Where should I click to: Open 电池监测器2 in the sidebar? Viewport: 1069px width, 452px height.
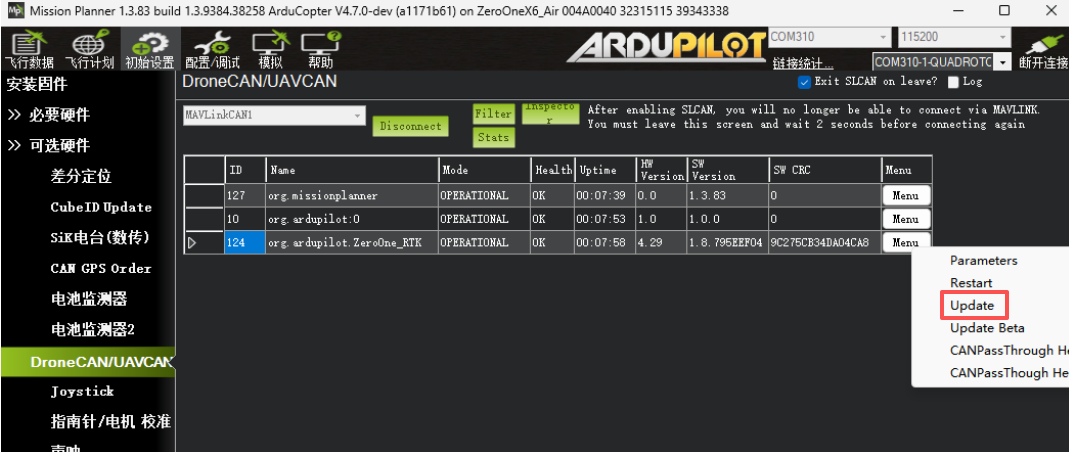[x=93, y=330]
